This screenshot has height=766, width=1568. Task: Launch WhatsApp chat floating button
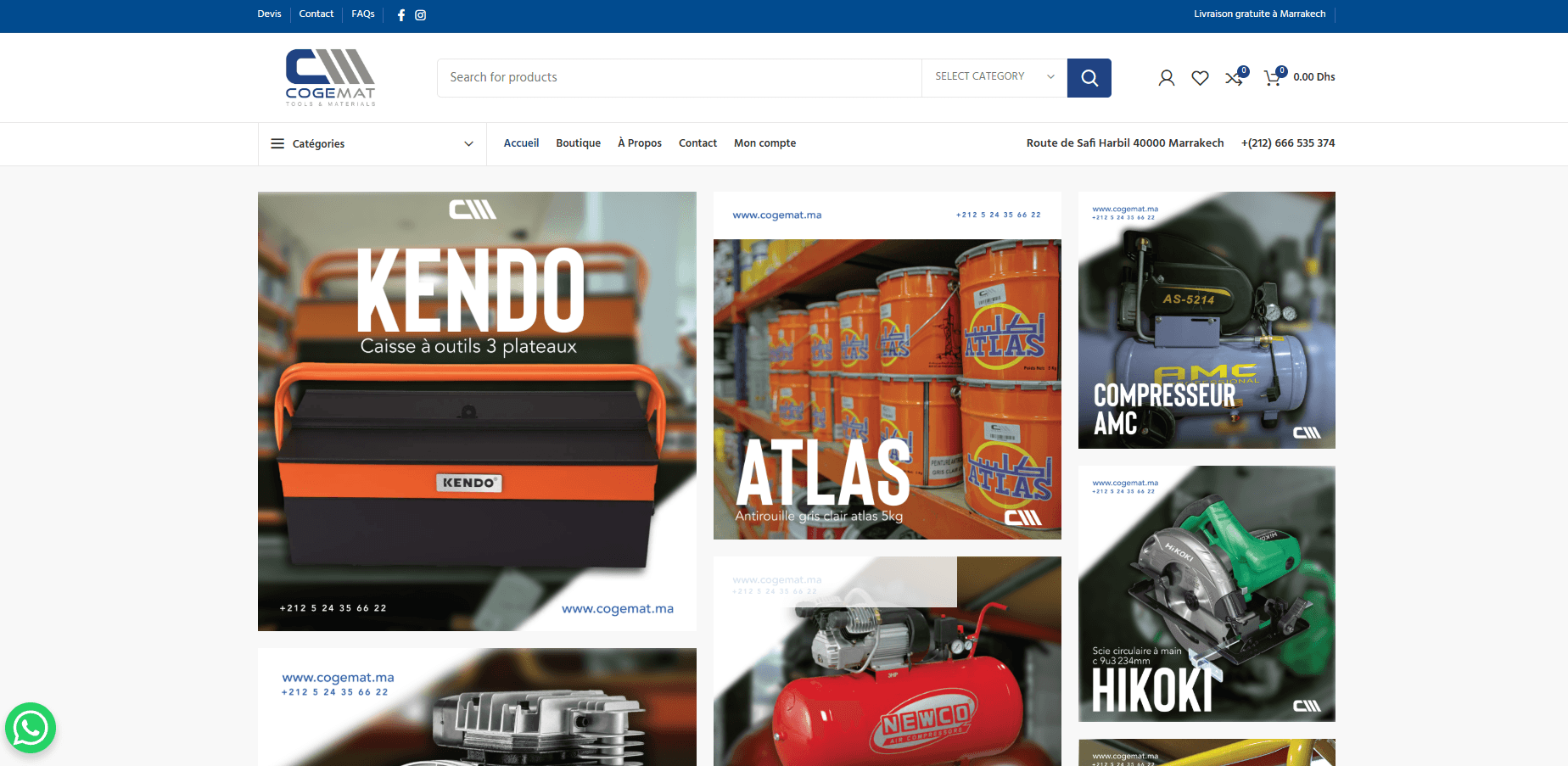pyautogui.click(x=31, y=728)
